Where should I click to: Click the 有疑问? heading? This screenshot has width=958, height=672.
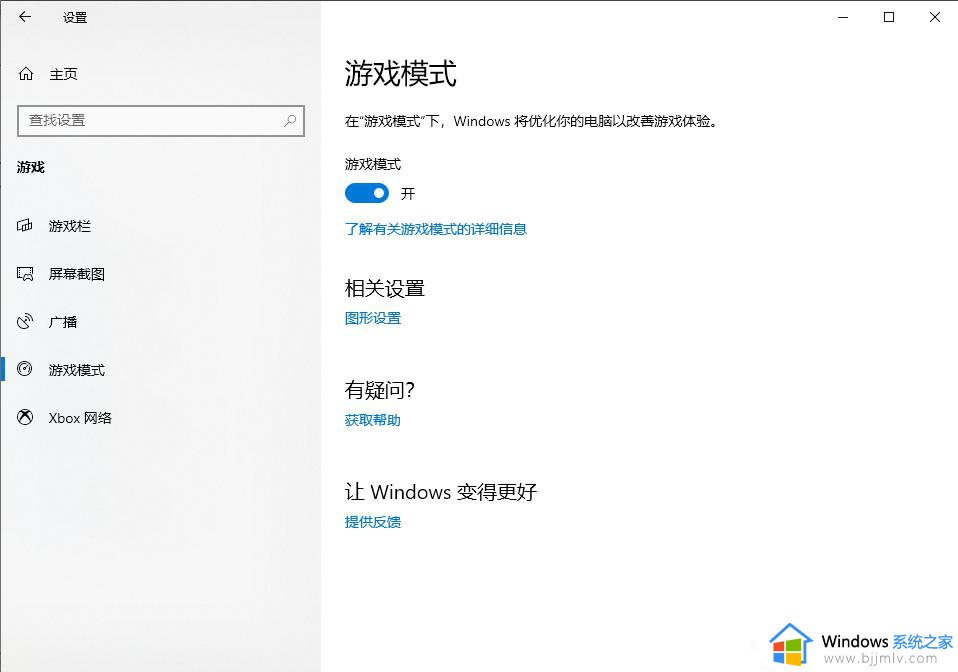(380, 390)
